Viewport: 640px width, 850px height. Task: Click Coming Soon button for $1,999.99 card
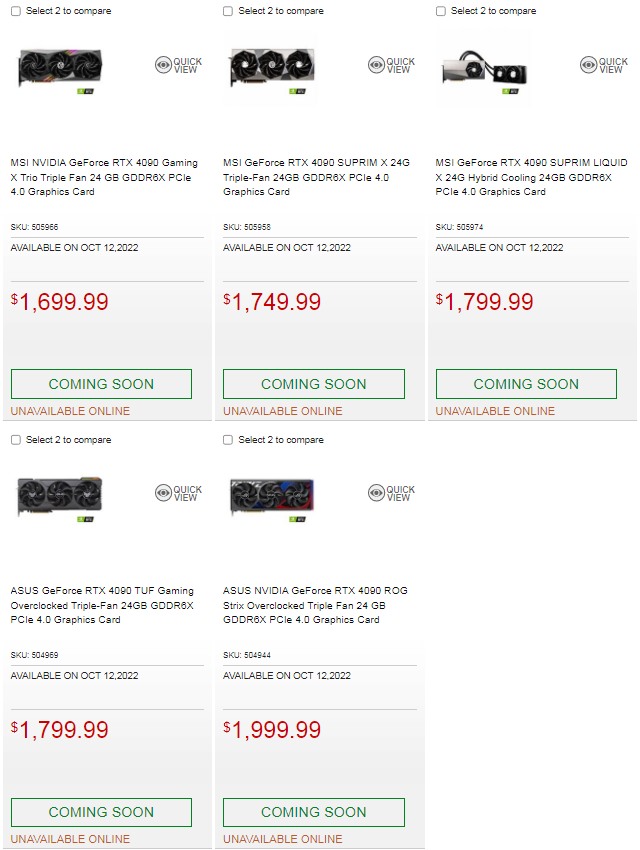313,812
